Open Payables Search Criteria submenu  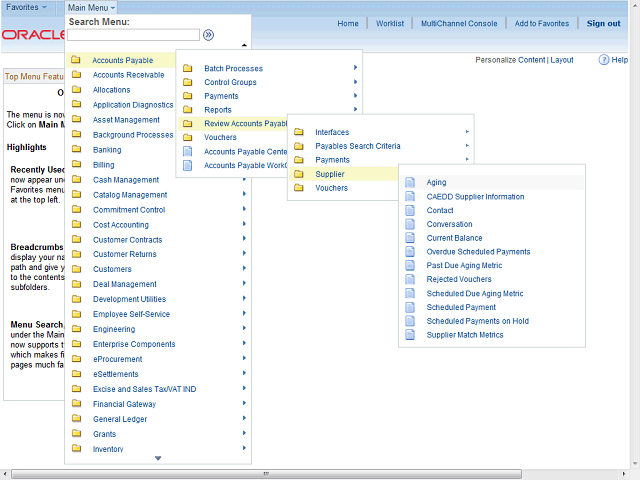click(x=357, y=146)
